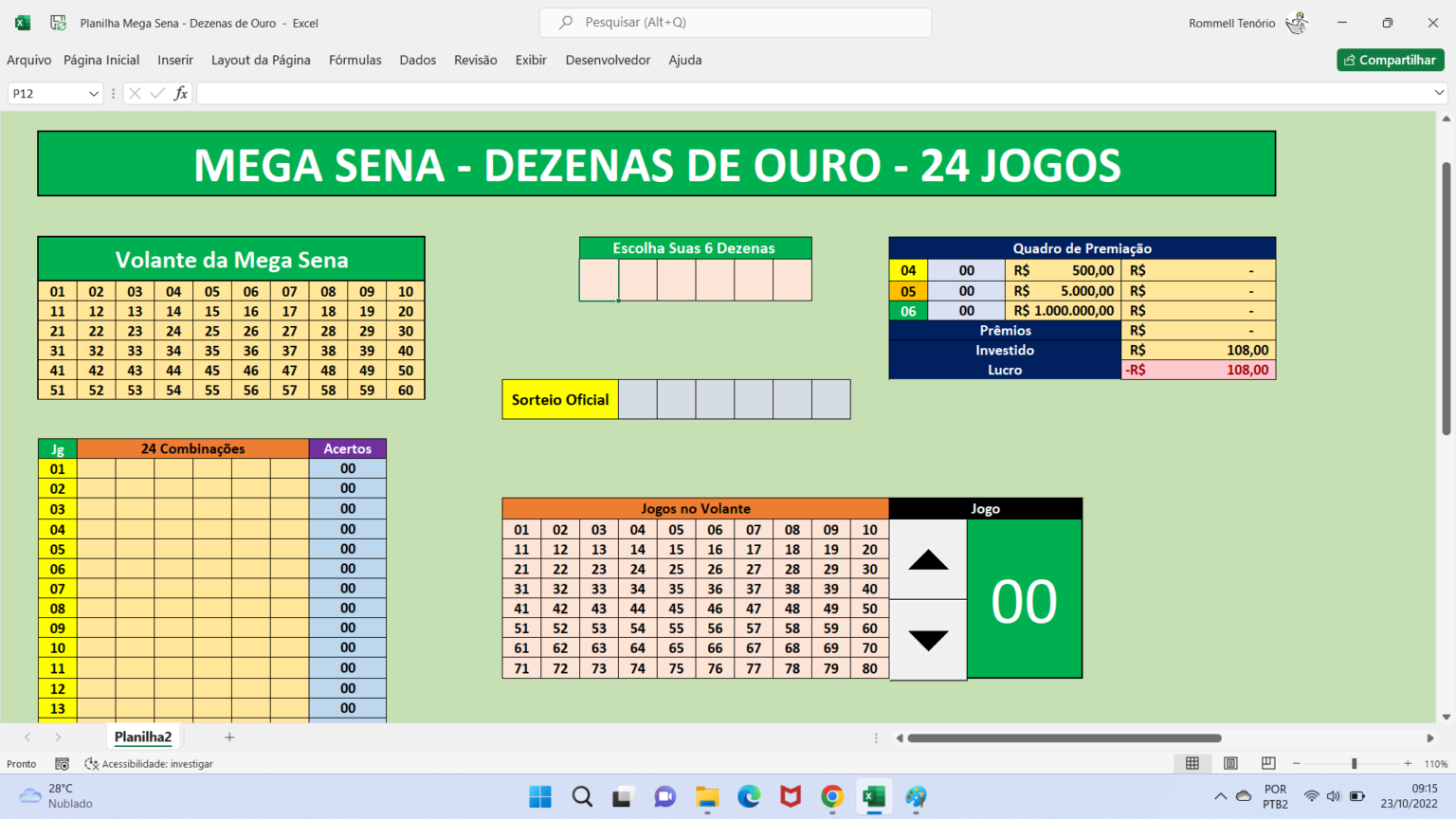Select the Planilha2 sheet tab
The width and height of the screenshot is (1456, 819).
[x=143, y=737]
